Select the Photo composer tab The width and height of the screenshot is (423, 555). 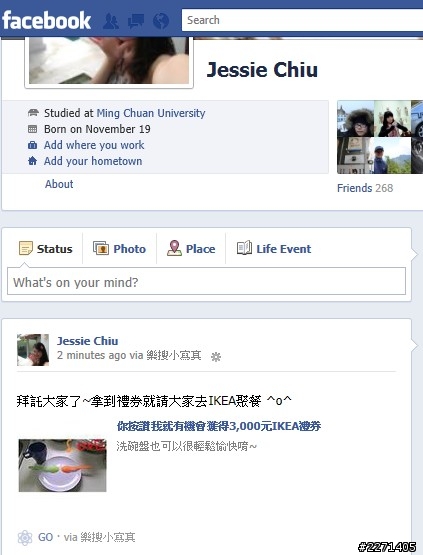point(119,249)
